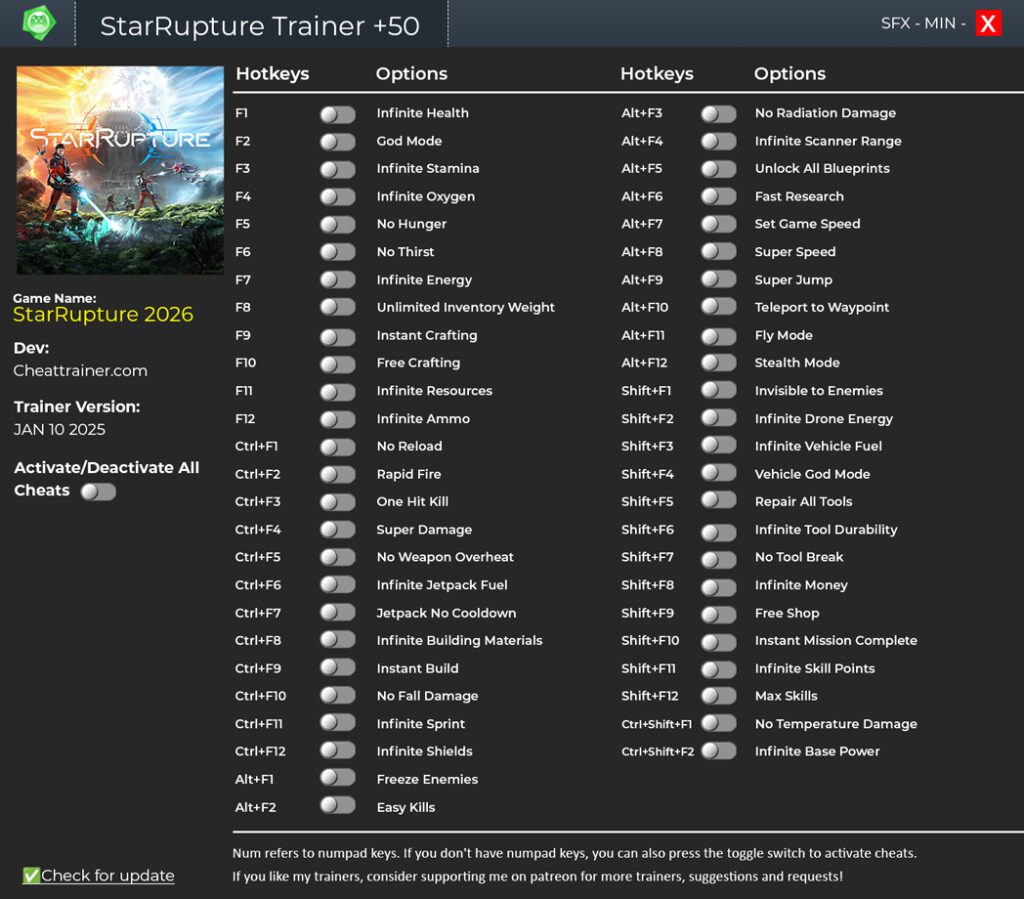Enable Set Game Speed toggle
This screenshot has width=1024, height=899.
point(718,225)
